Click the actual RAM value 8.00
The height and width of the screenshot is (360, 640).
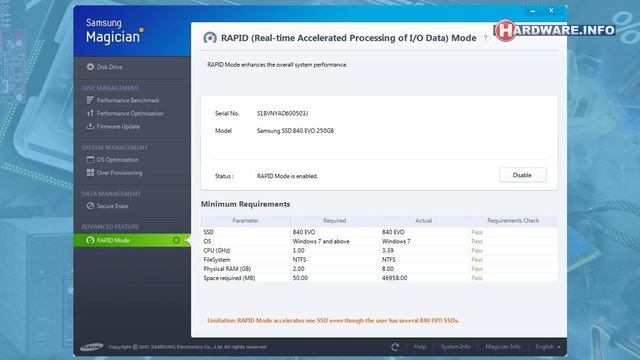click(388, 269)
